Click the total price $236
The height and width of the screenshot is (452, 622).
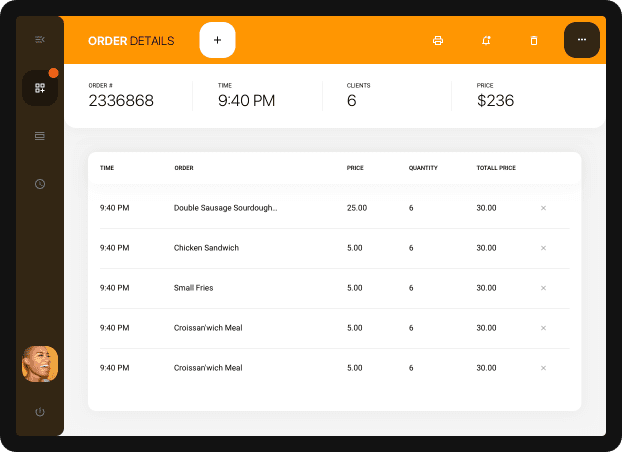495,100
